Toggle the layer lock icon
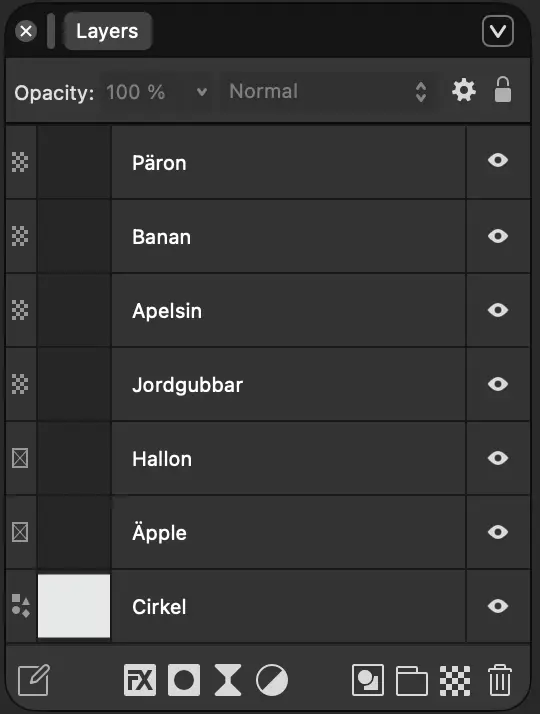The width and height of the screenshot is (540, 714). pyautogui.click(x=503, y=89)
